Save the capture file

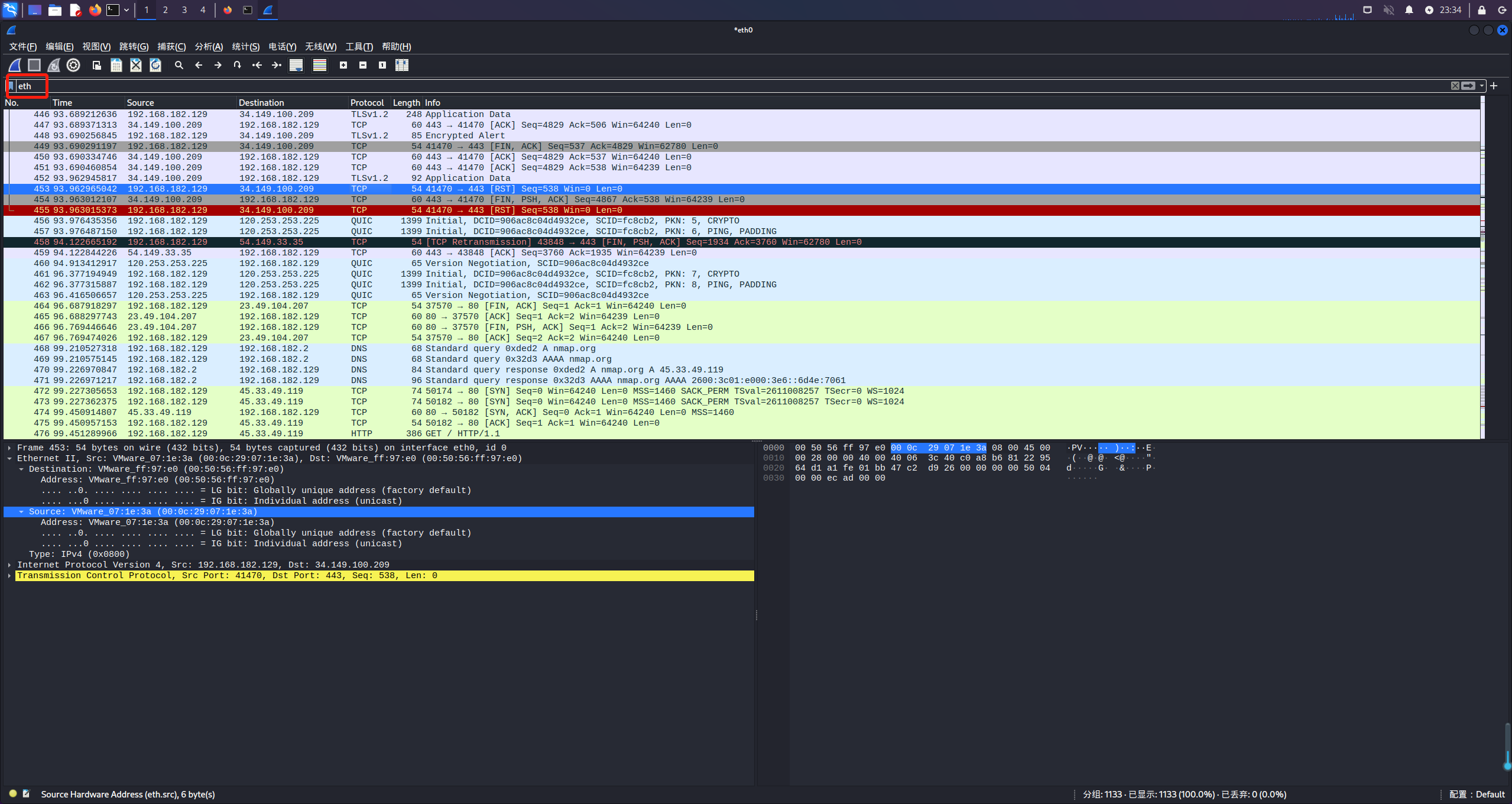pos(116,65)
